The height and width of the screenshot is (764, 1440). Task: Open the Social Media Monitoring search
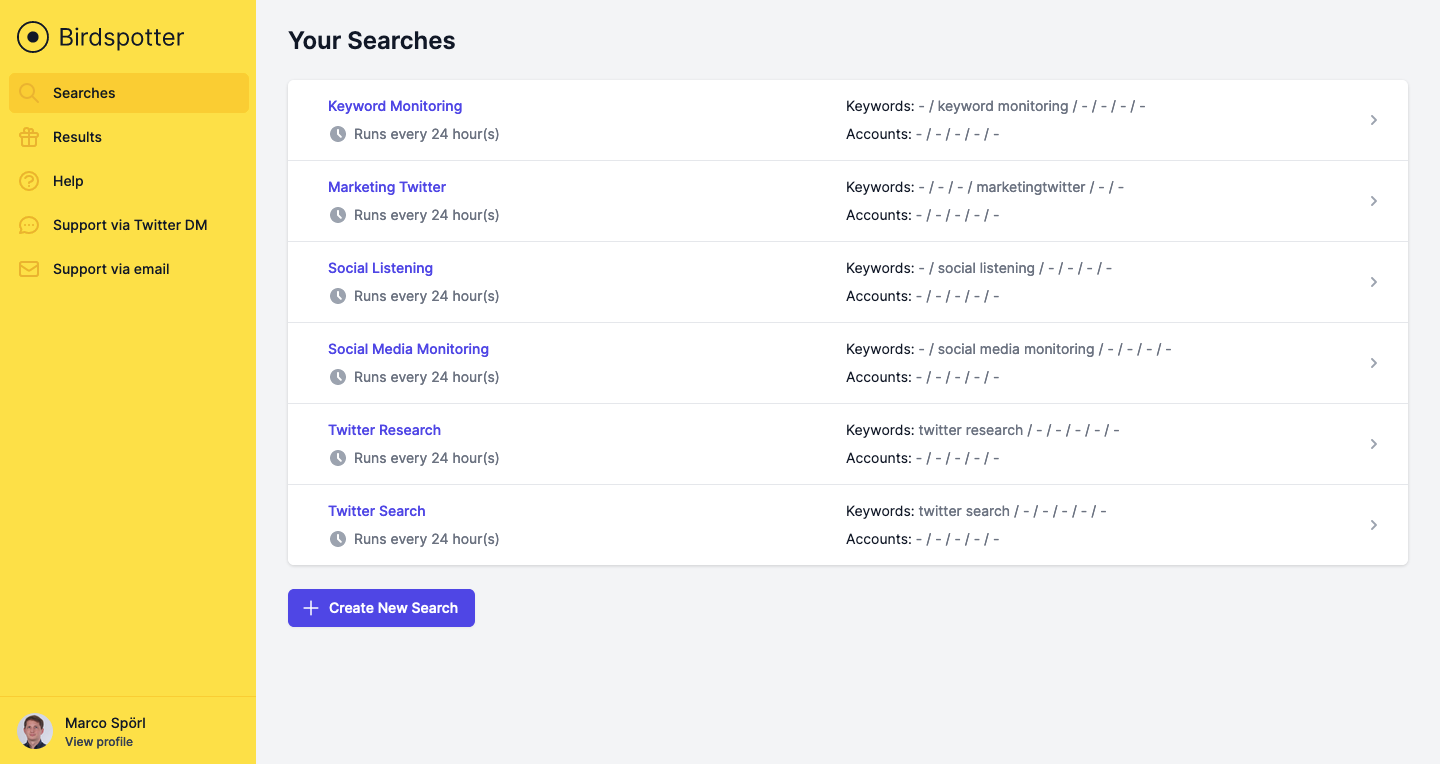pos(408,348)
